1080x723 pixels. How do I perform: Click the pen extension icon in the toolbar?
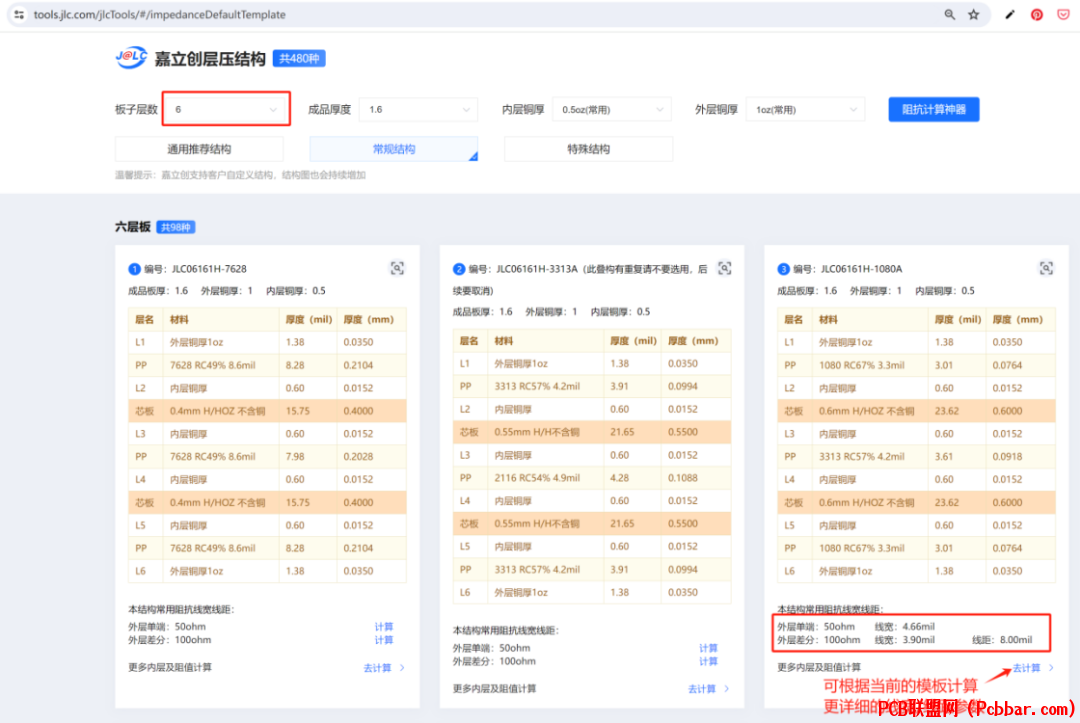(1010, 14)
